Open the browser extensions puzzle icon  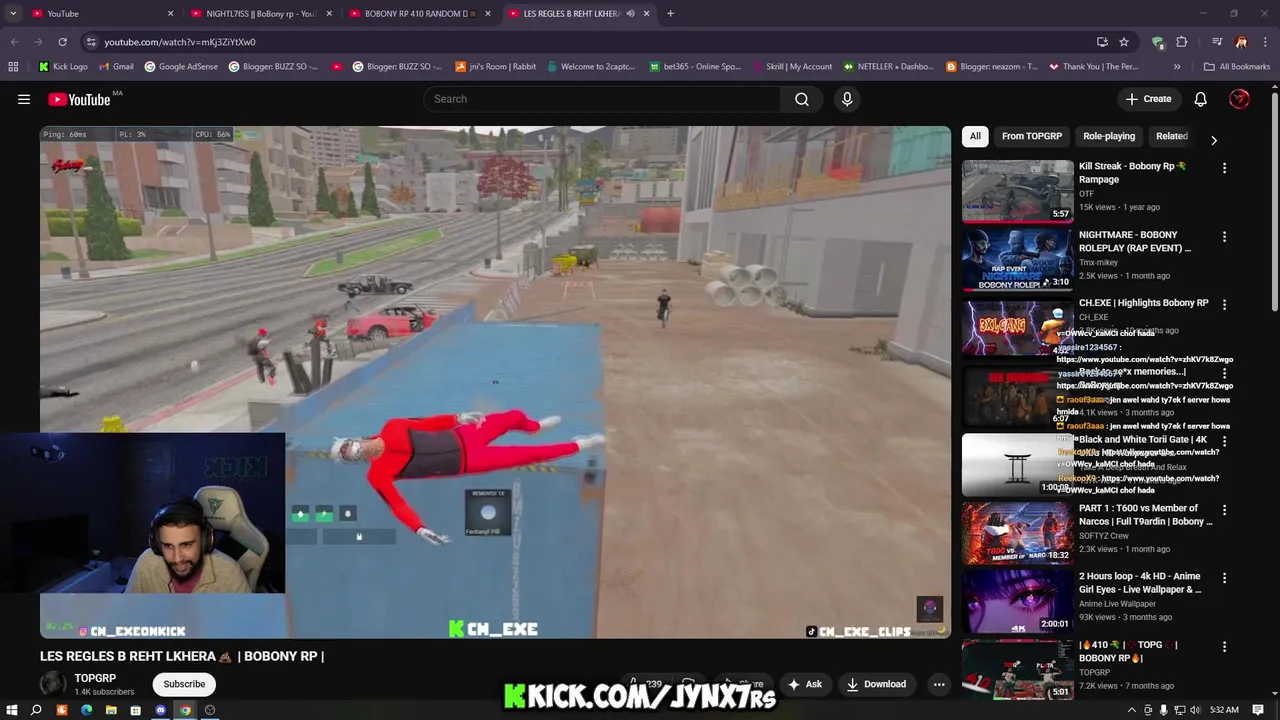[x=1182, y=42]
